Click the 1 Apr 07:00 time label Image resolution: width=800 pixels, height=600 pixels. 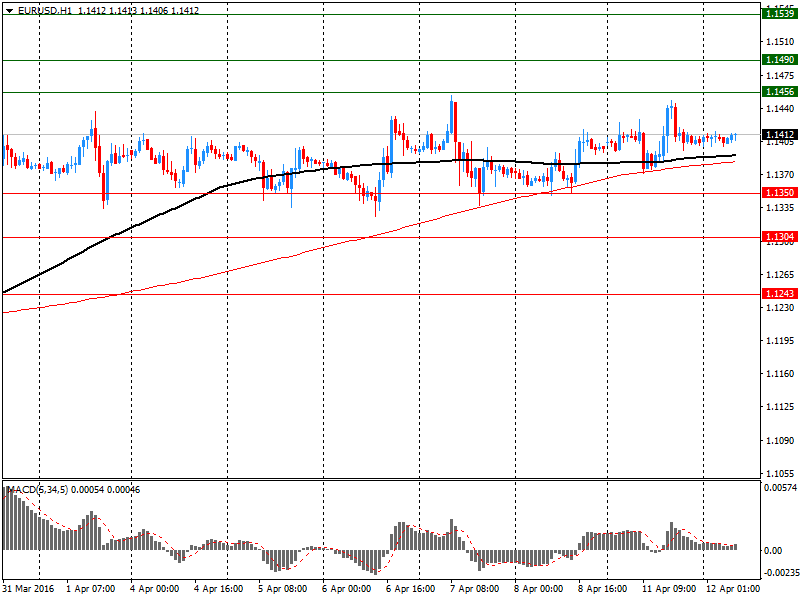point(91,589)
